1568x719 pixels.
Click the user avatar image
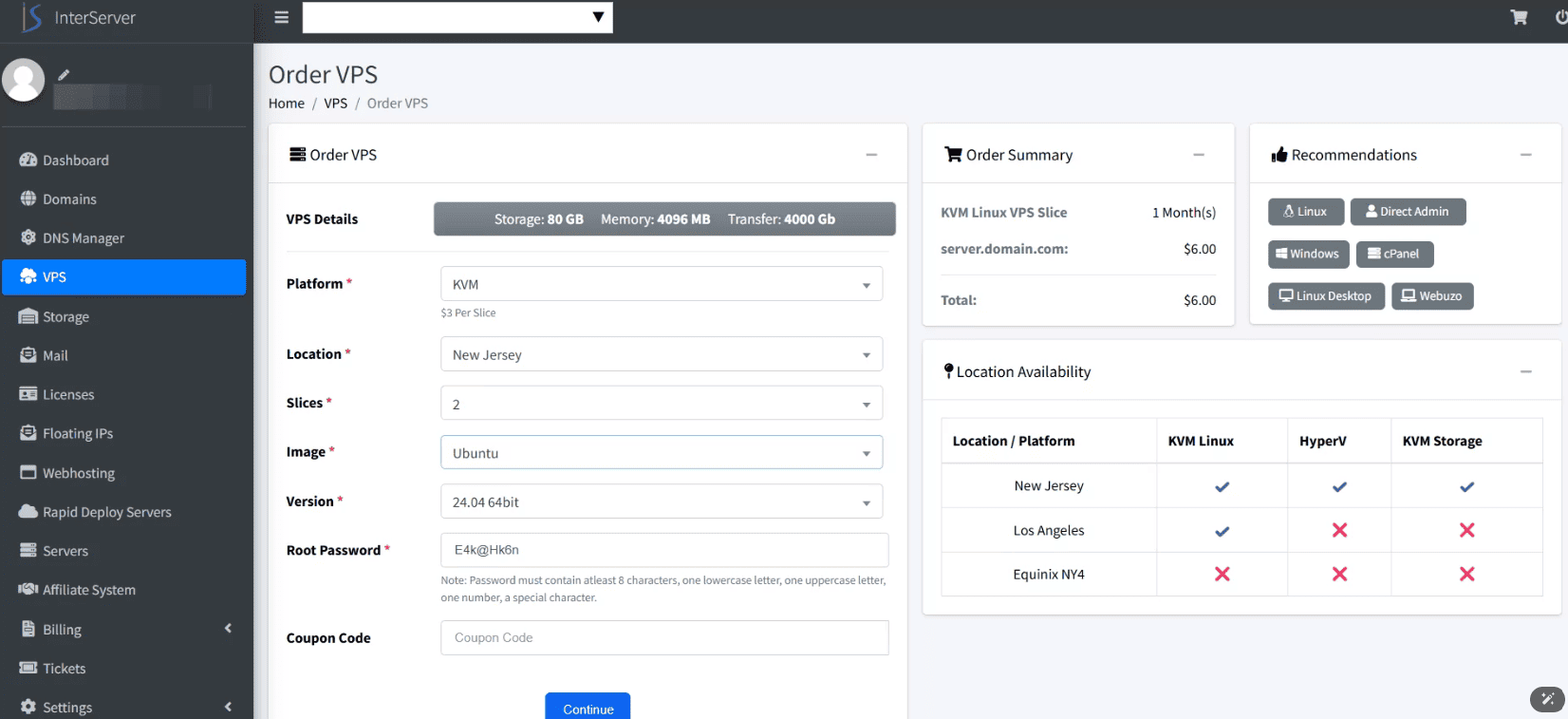[24, 80]
